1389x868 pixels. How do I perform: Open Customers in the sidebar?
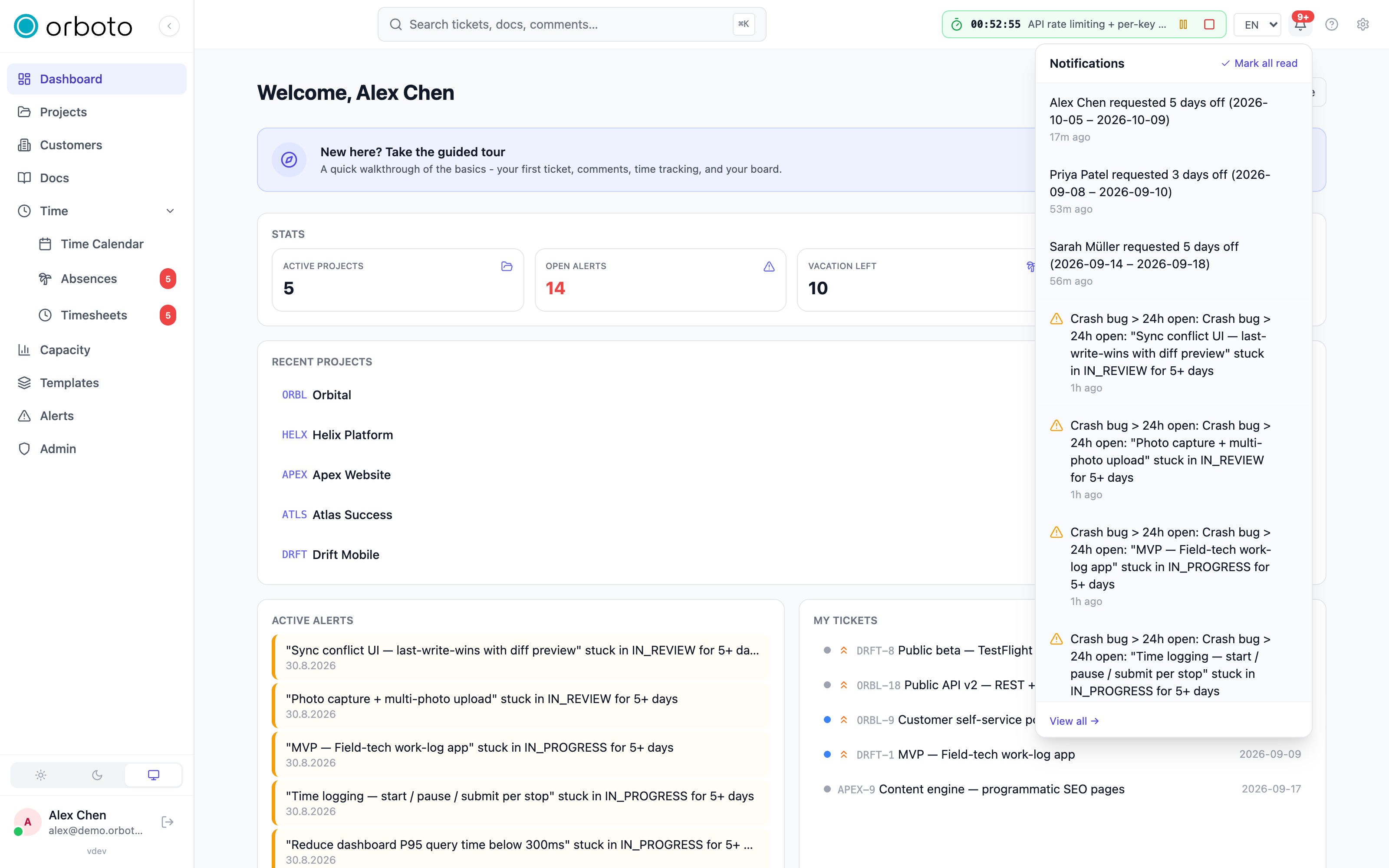pyautogui.click(x=96, y=145)
